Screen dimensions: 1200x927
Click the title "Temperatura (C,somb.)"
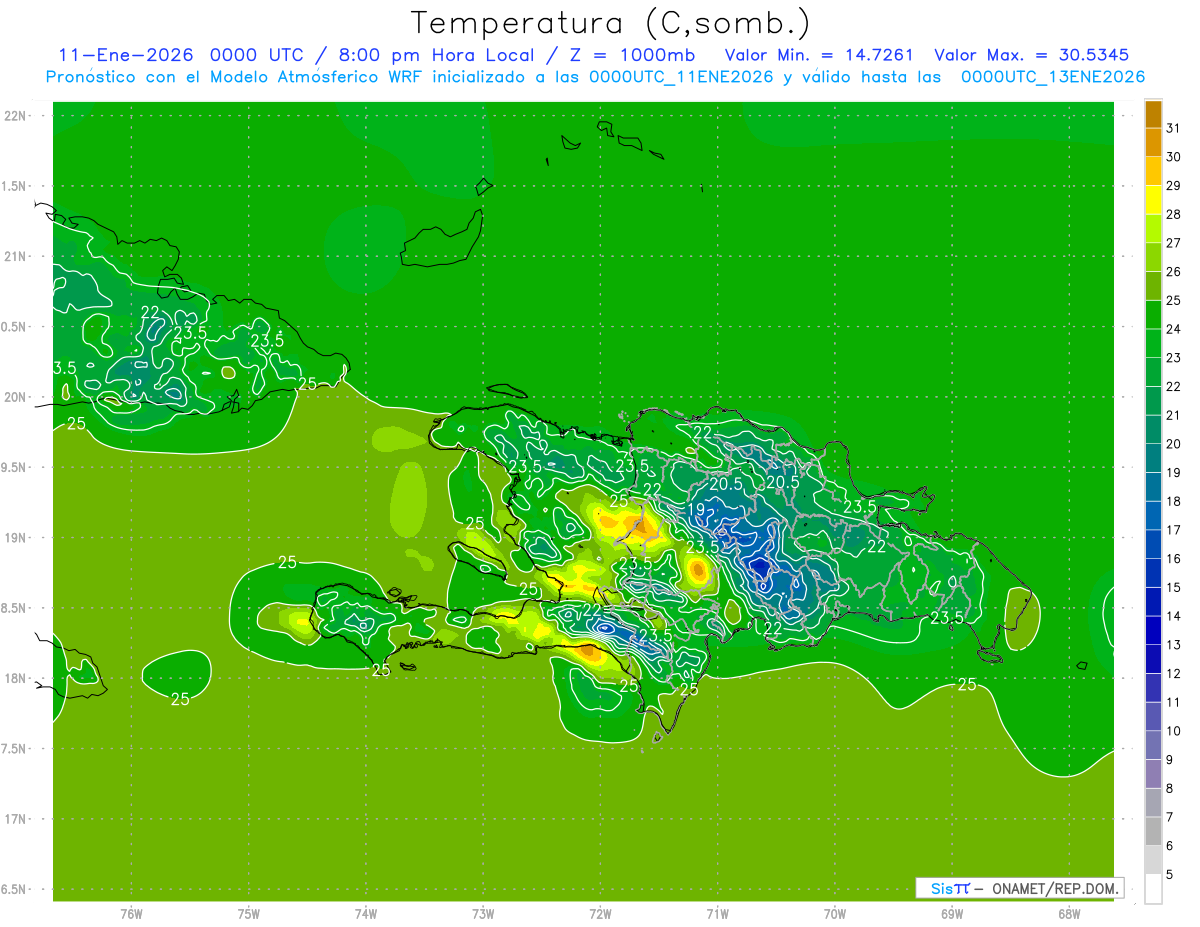point(610,22)
